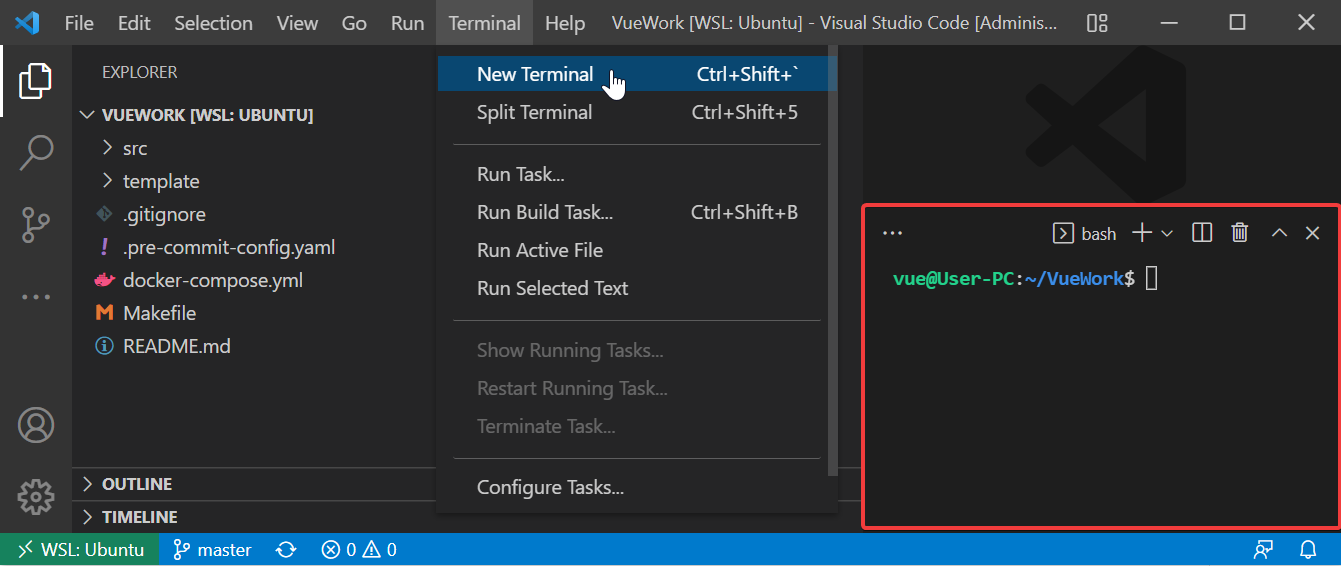
Task: Kill terminal using the trash icon
Action: 1240,233
